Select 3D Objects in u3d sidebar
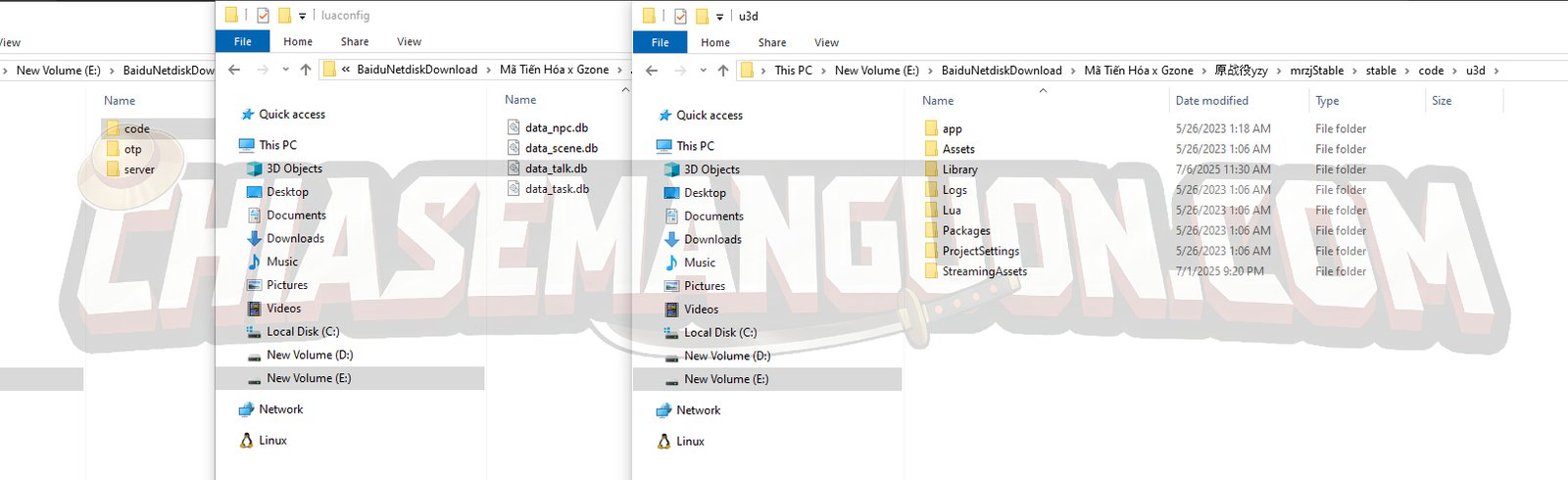This screenshot has height=480, width=1568. (x=712, y=169)
